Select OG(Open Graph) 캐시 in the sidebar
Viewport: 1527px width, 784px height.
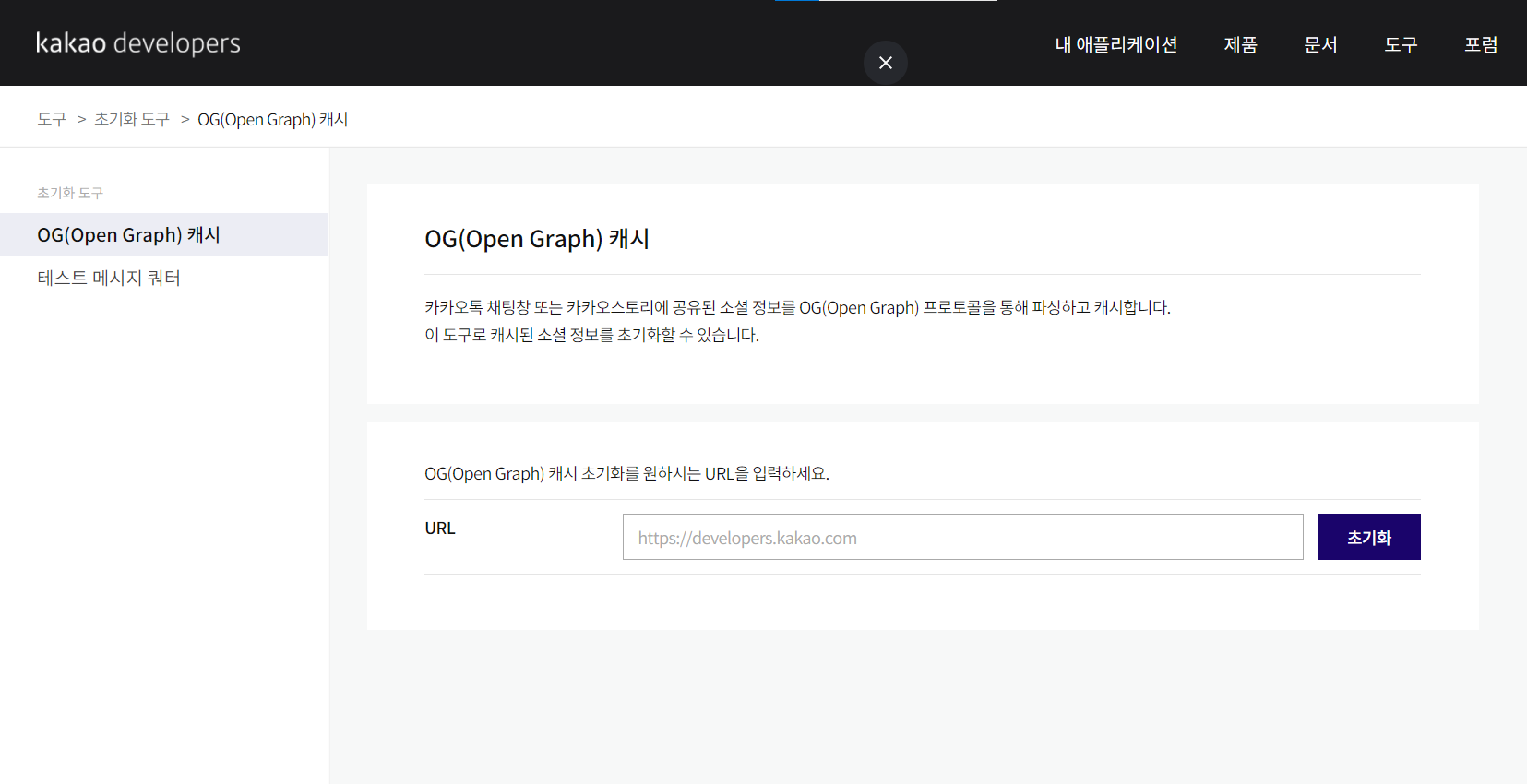(164, 235)
